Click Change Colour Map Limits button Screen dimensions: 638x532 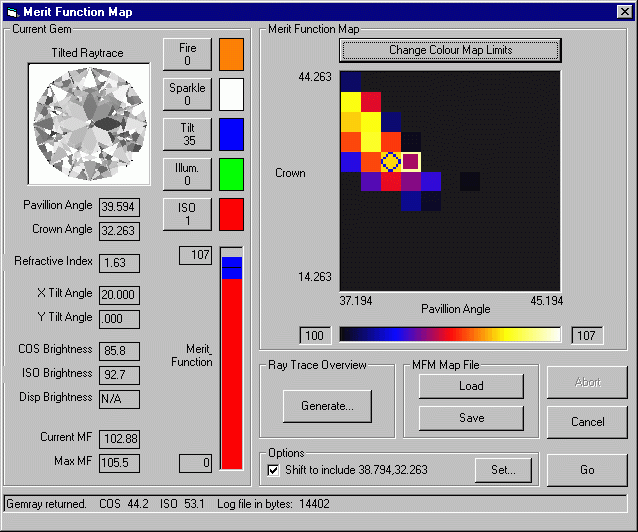point(450,50)
